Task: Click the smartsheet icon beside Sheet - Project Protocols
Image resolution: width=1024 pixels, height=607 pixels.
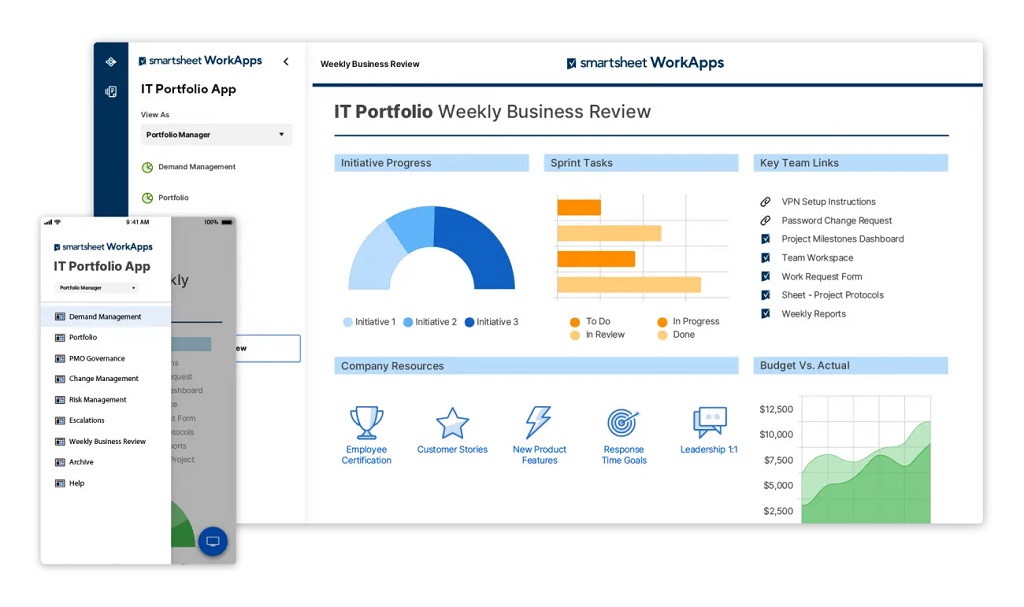Action: click(x=765, y=295)
